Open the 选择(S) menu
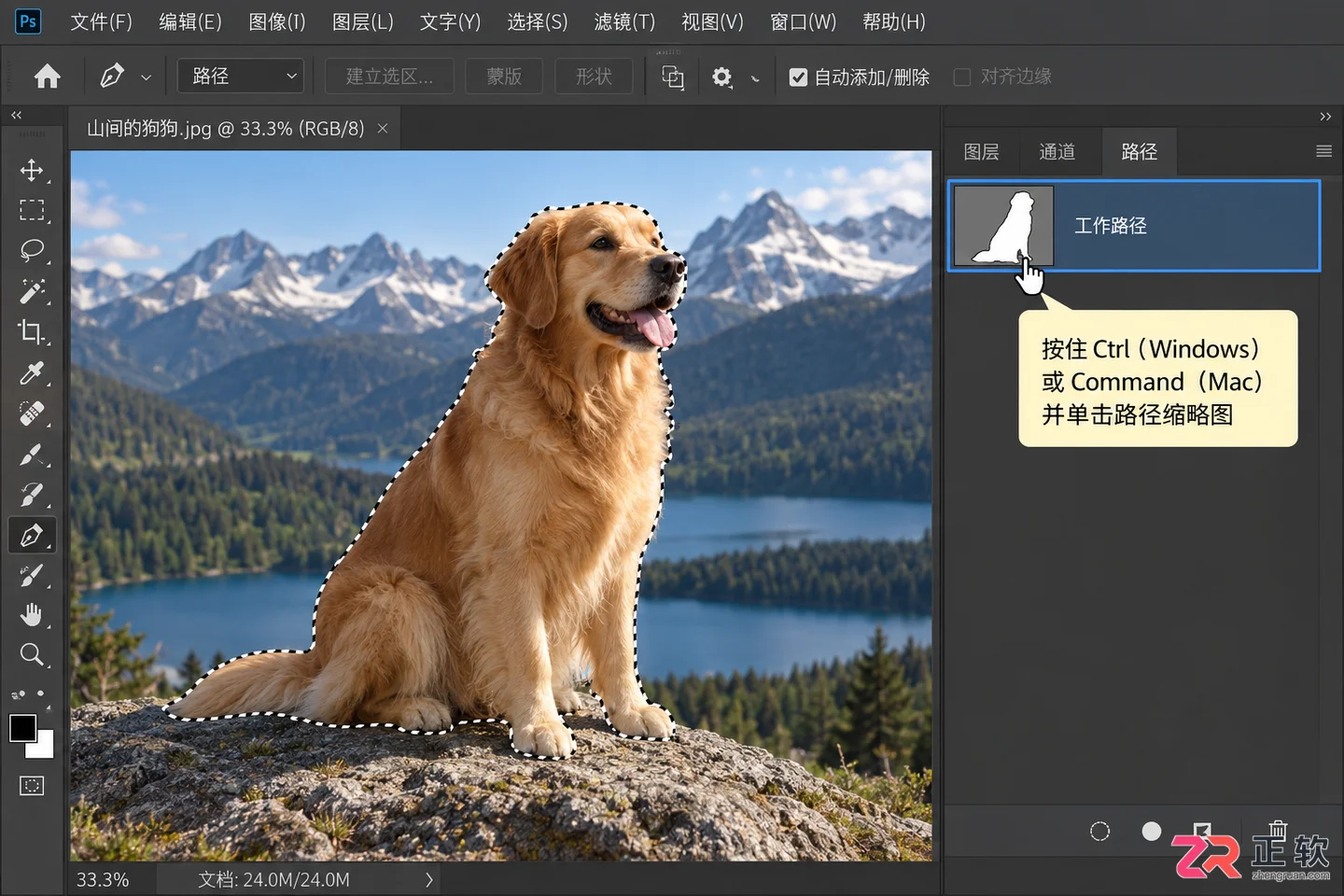This screenshot has width=1344, height=896. click(x=538, y=21)
